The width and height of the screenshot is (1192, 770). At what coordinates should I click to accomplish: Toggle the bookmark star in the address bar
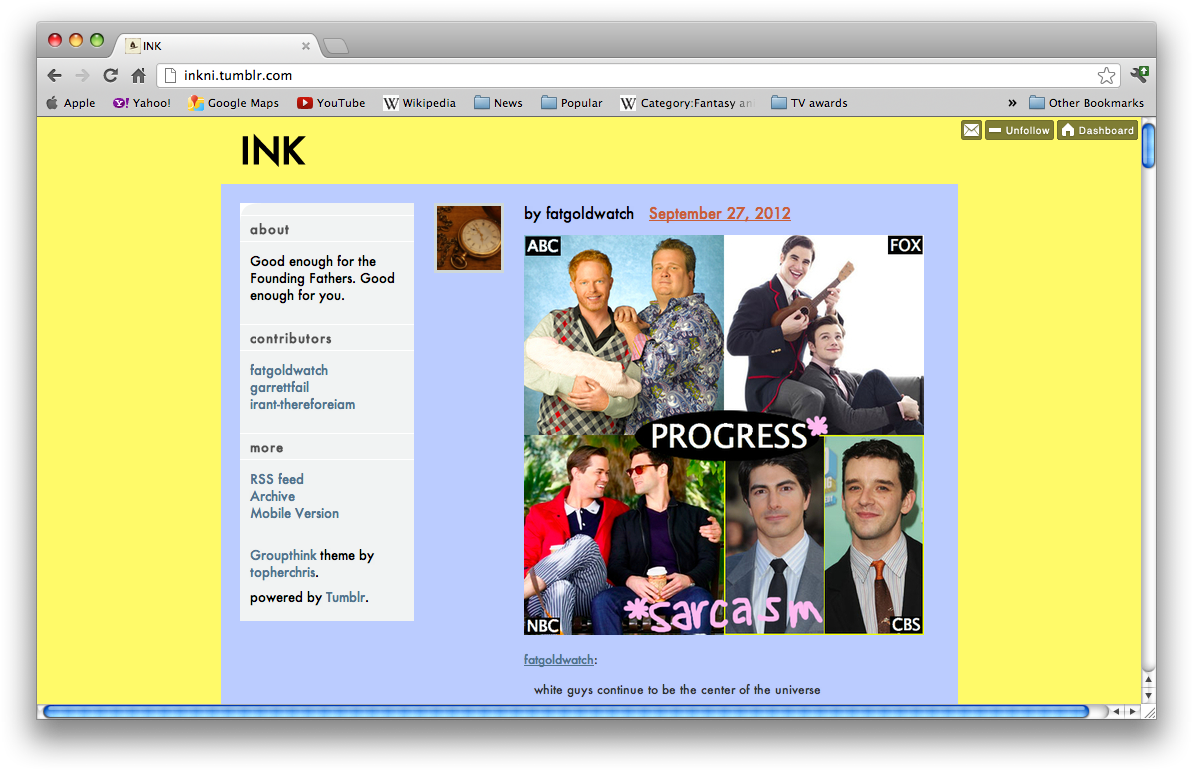click(1107, 75)
